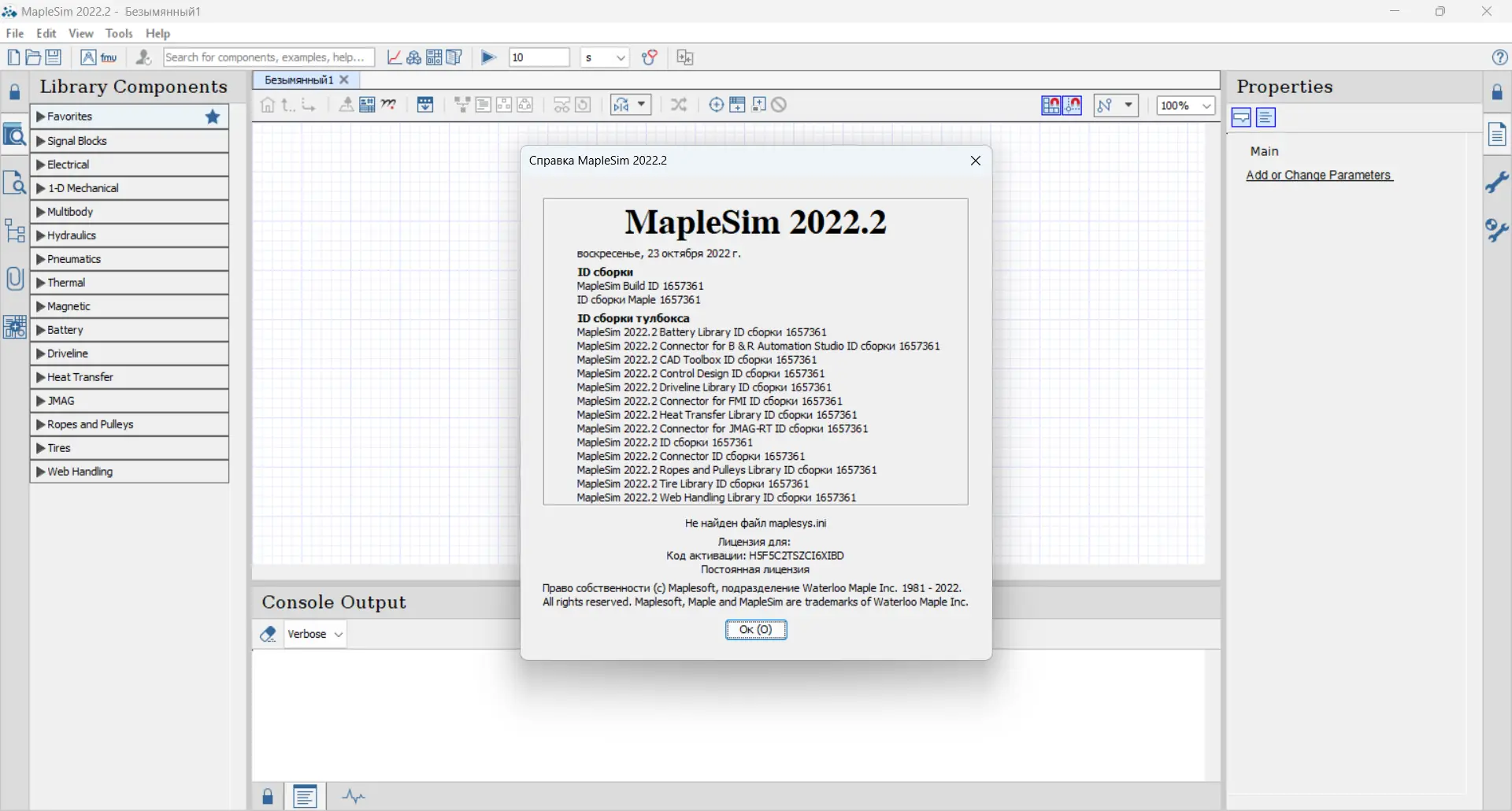Open the crossed wrench tools icon on the right sidebar

[x=1497, y=230]
